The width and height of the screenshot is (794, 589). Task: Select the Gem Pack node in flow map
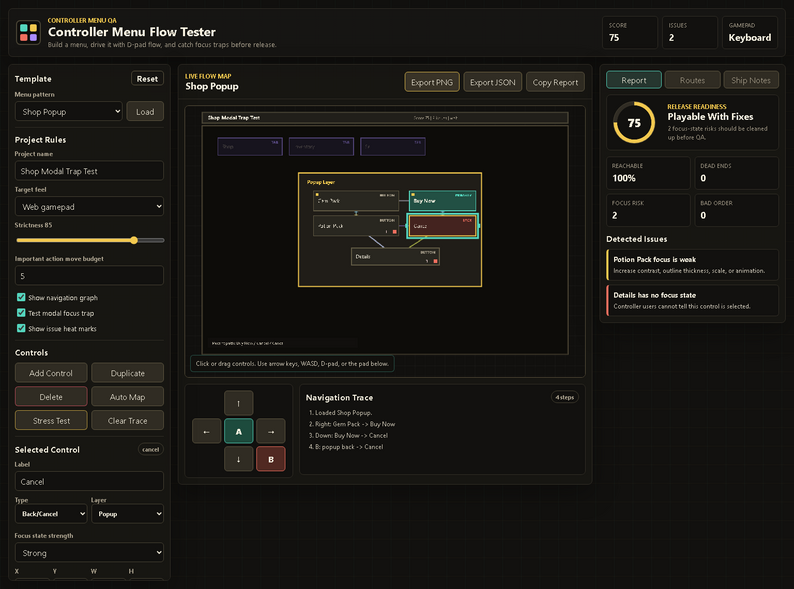click(356, 201)
